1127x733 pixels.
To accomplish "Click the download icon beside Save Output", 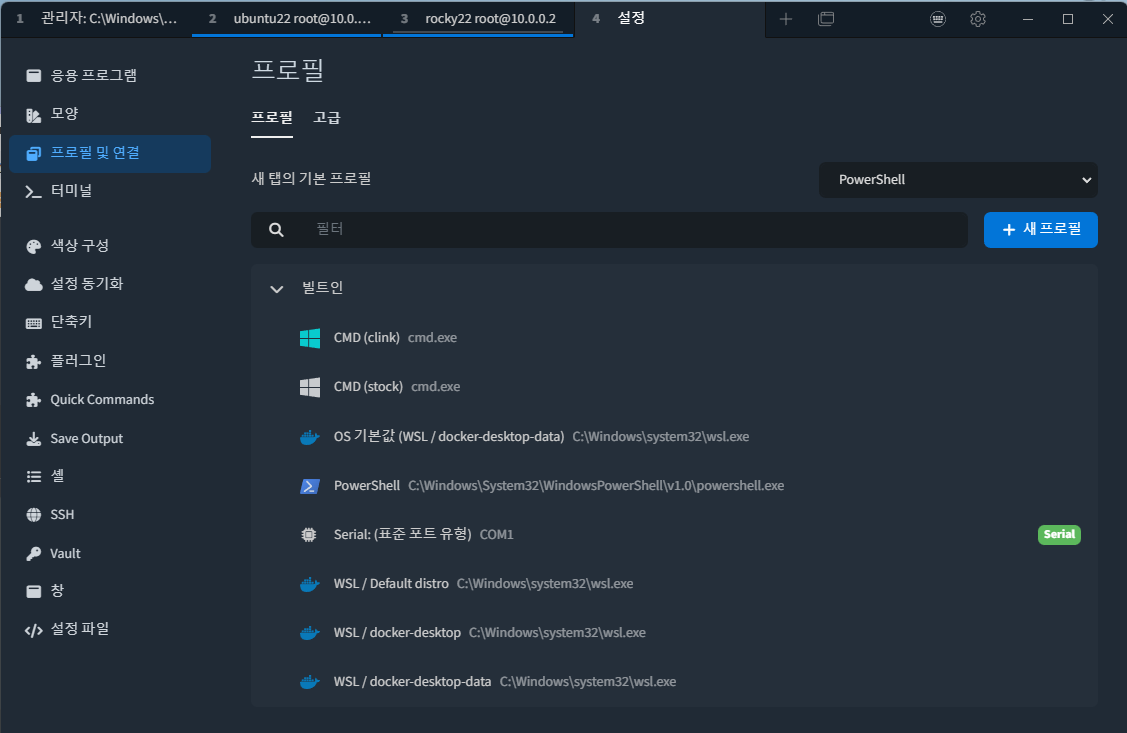I will 33,438.
